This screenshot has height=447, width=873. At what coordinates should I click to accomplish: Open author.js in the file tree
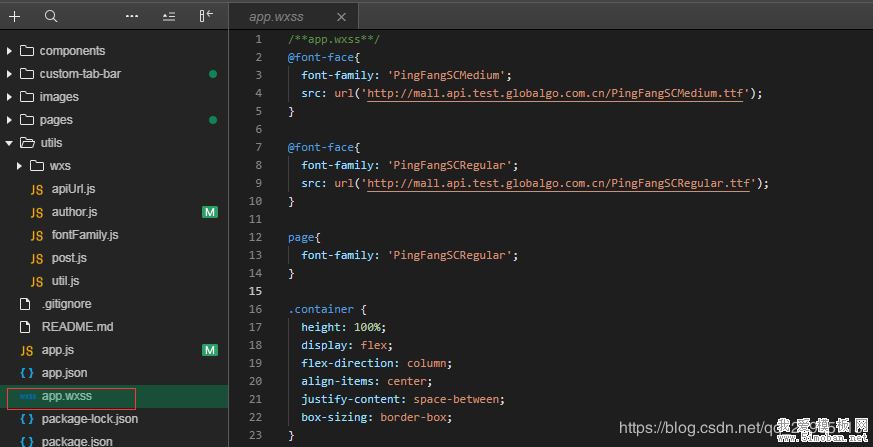74,212
